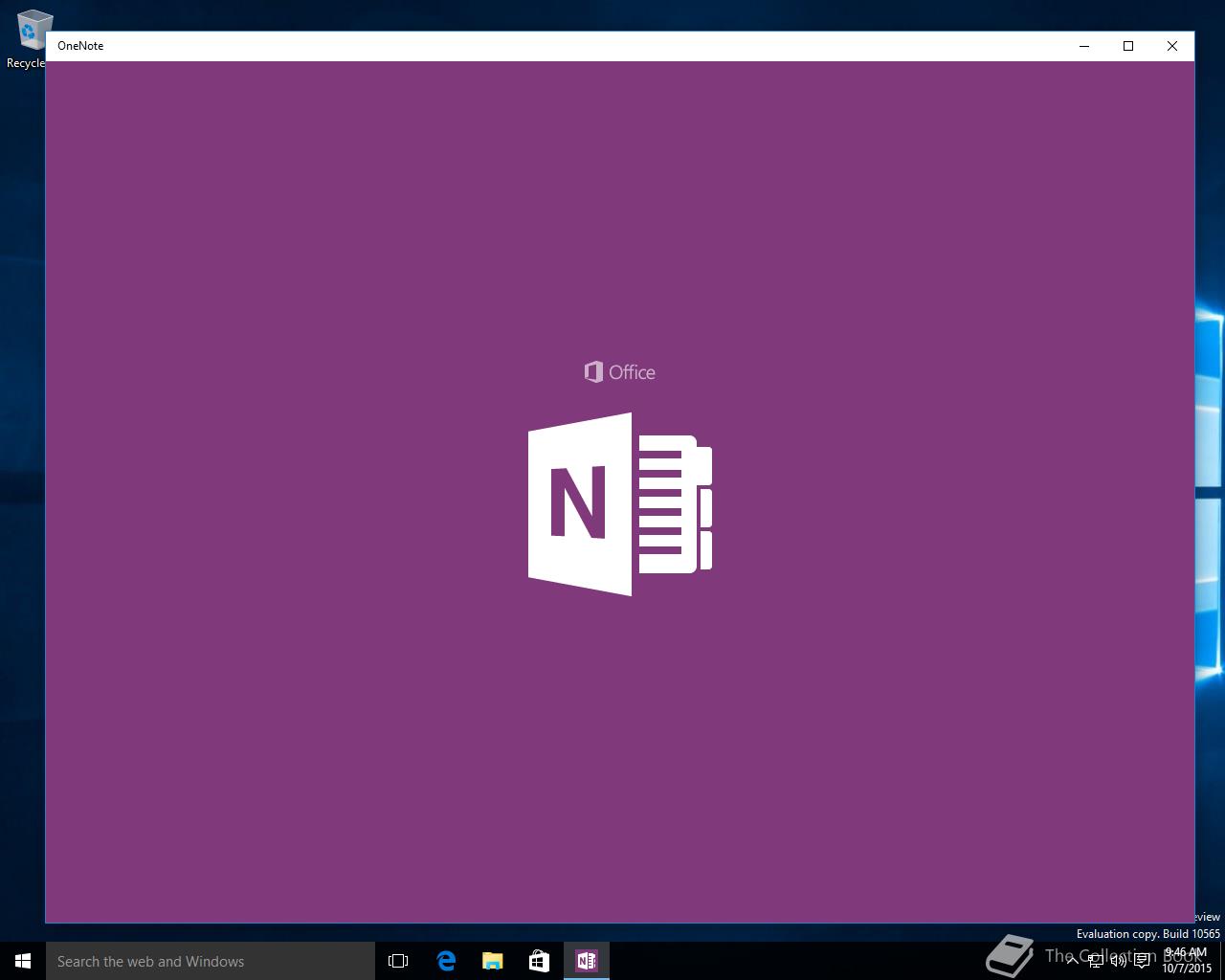The height and width of the screenshot is (980, 1225).
Task: Close the OneNote window
Action: (1172, 46)
